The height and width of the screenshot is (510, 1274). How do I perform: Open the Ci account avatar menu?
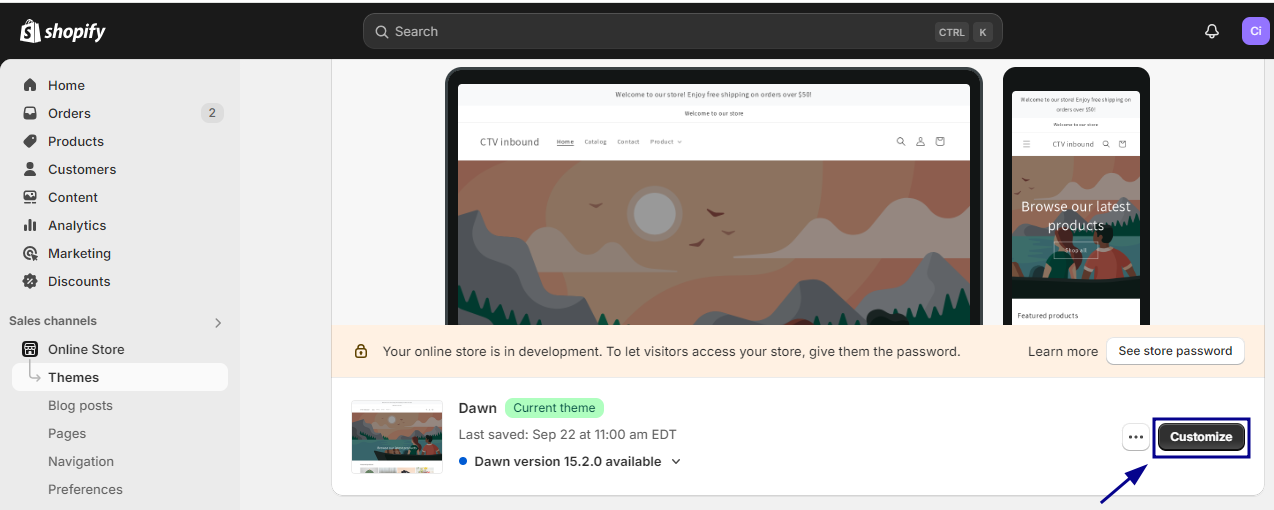[1256, 31]
